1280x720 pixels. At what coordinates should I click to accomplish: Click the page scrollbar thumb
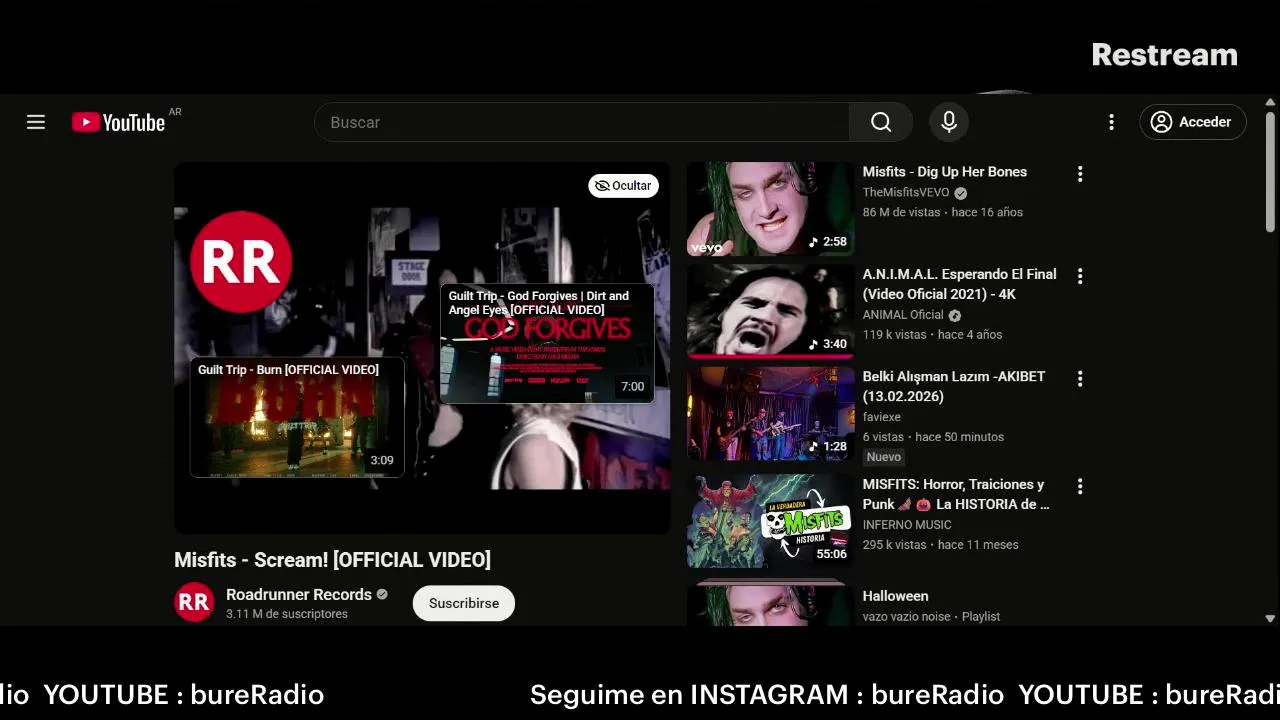coord(1271,172)
